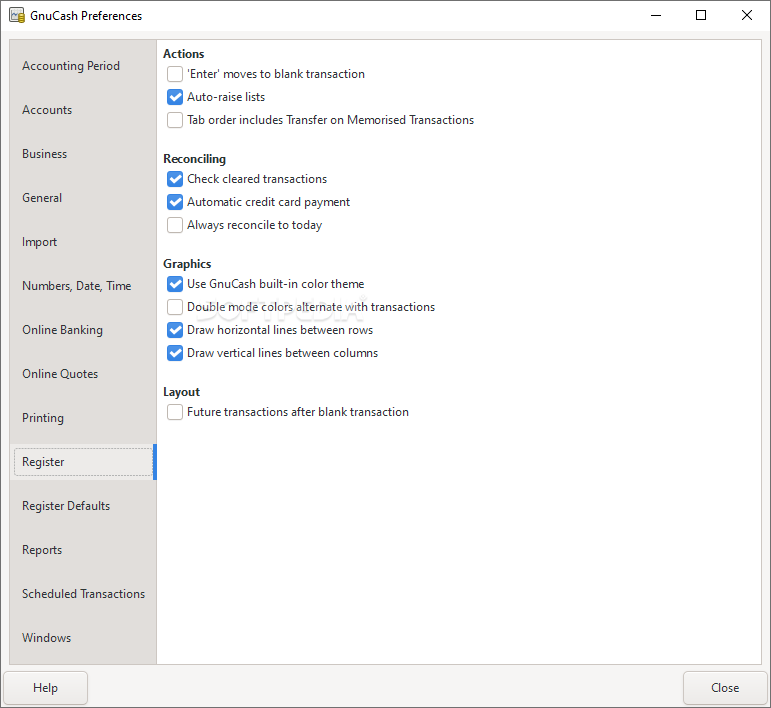Go to Numbers, Date, Time page

click(x=83, y=286)
